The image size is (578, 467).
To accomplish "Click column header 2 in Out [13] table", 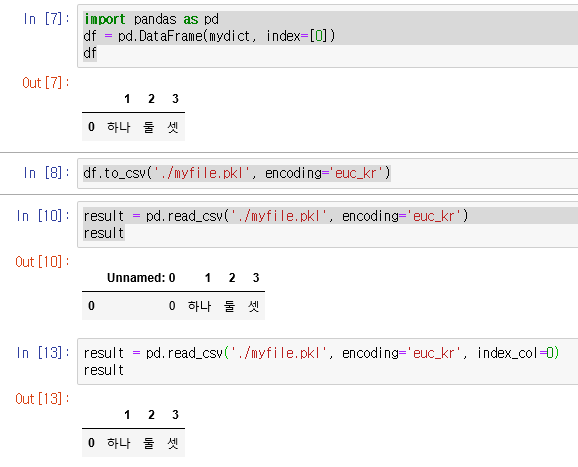I will click(151, 415).
